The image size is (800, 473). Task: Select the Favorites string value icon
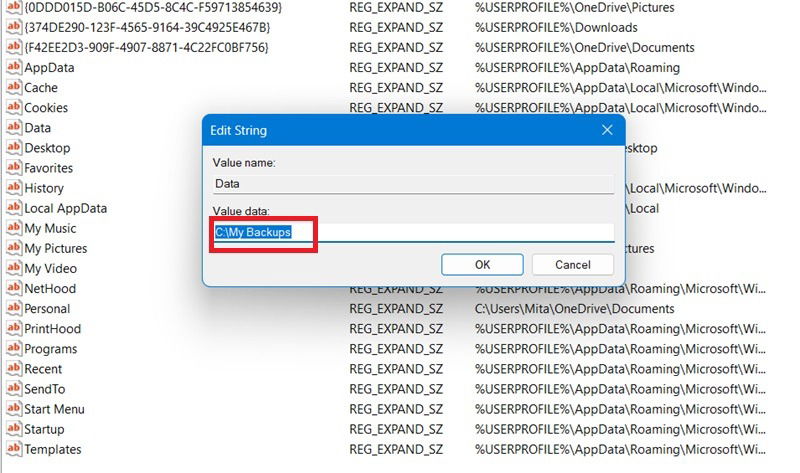(14, 167)
